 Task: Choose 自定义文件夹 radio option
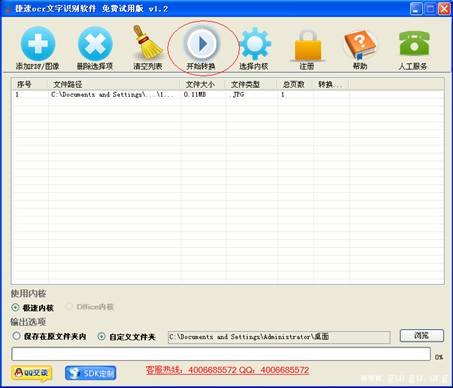point(101,336)
